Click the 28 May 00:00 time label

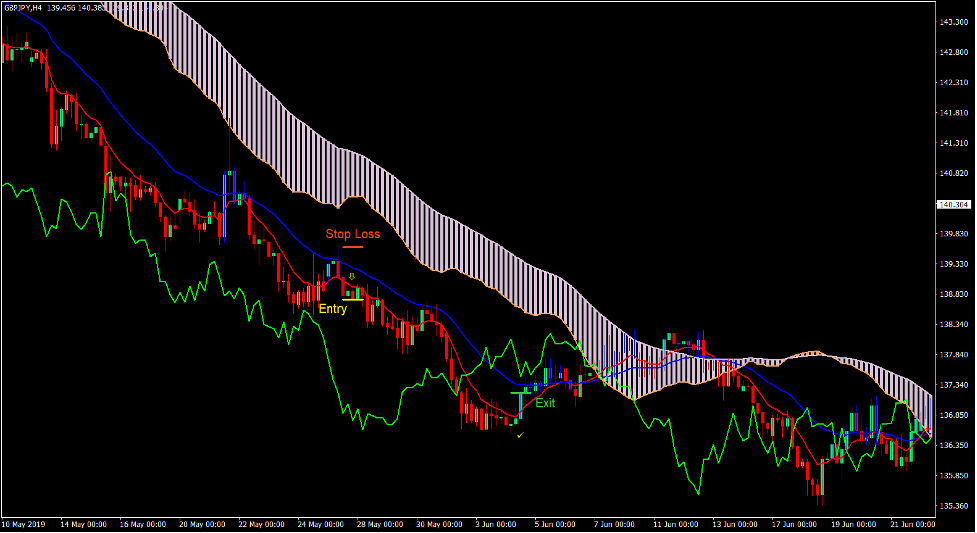click(x=381, y=524)
